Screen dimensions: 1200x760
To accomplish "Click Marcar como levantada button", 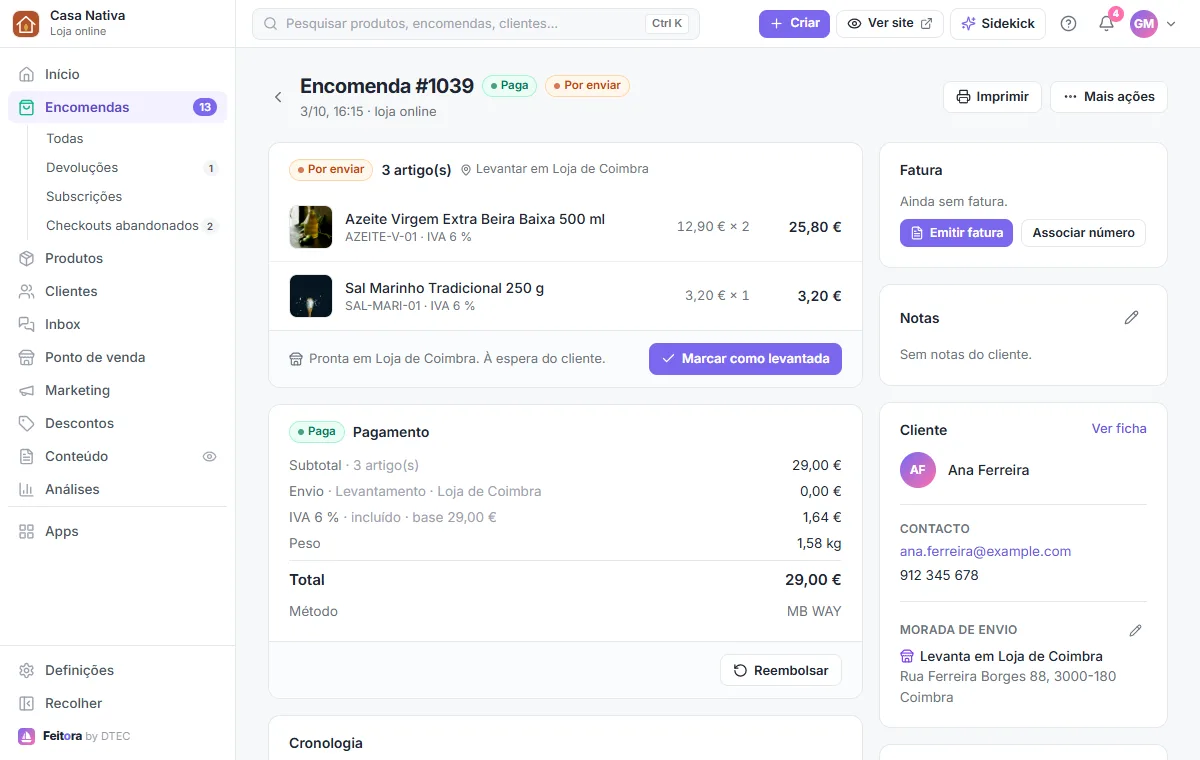I will point(745,359).
